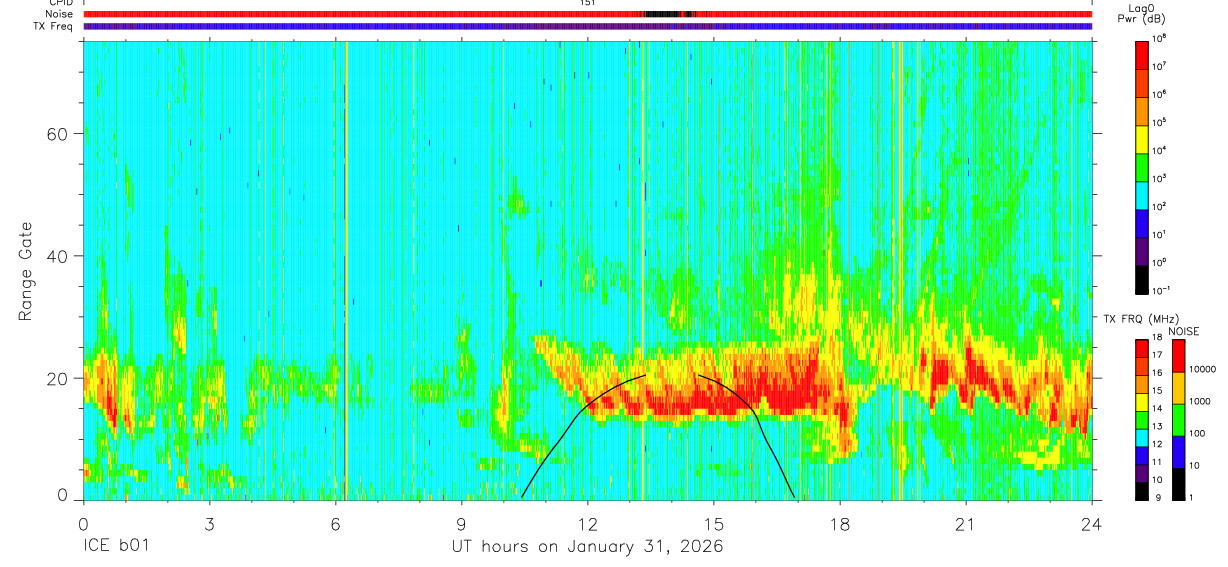Viewport: 1228px width, 567px height.
Task: Click the x-axis tick label '12'
Action: 588,523
